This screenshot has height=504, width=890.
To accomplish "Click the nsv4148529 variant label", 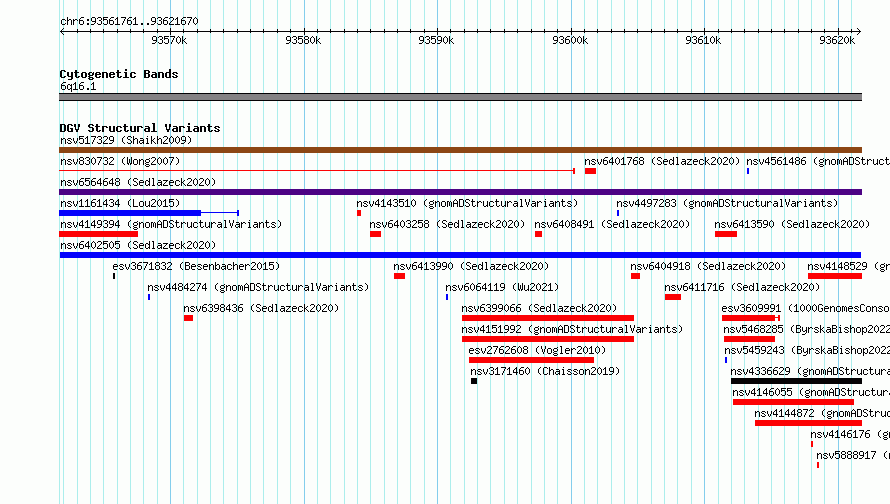I will [849, 266].
